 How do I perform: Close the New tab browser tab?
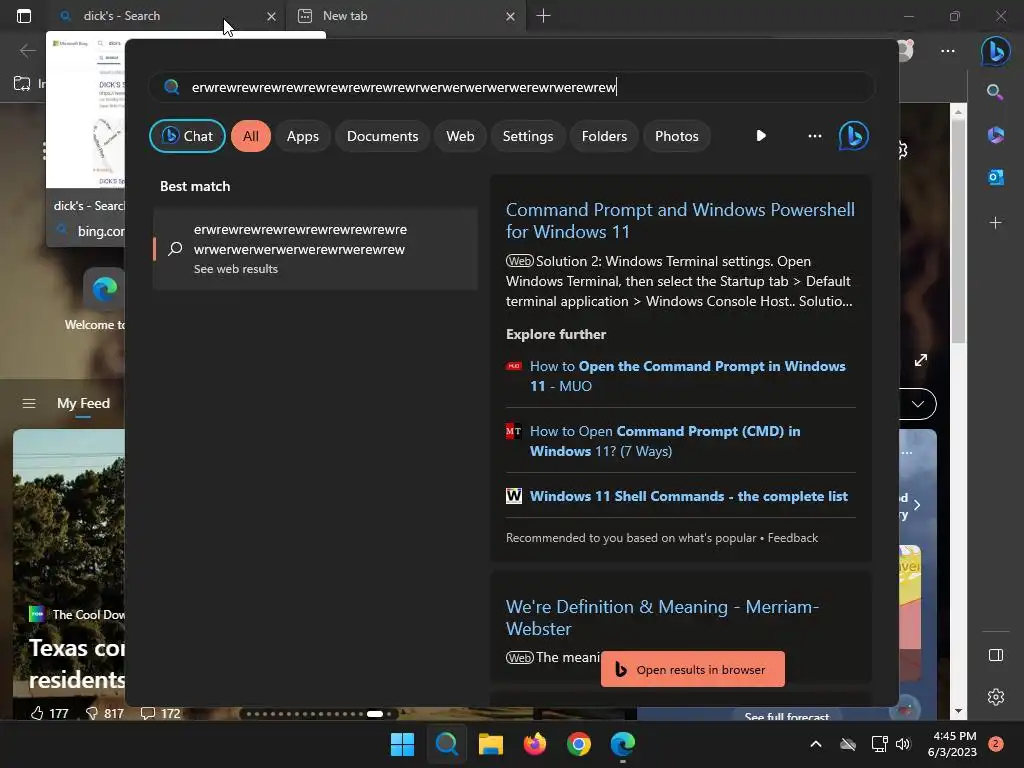coord(510,16)
